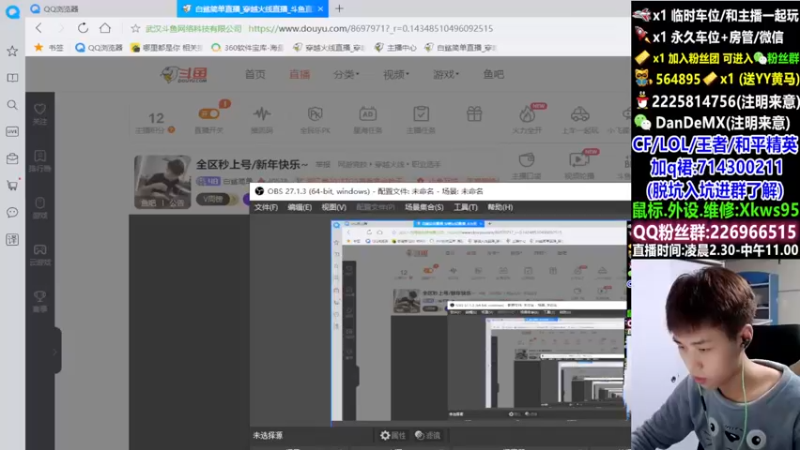This screenshot has height=450, width=800.
Task: Open the translate 译 icon in browser sidebar
Action: 12,239
